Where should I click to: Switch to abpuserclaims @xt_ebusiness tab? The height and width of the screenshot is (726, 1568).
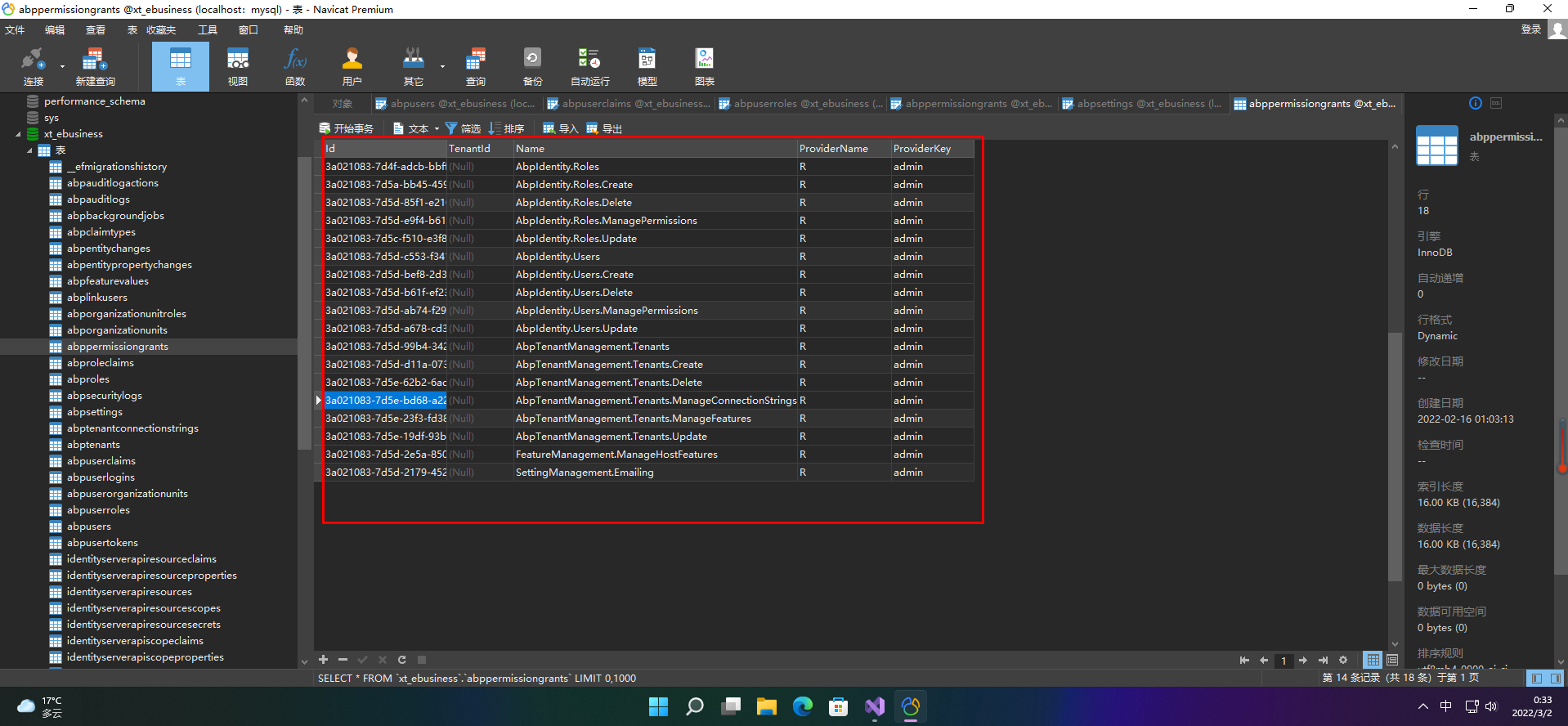point(629,104)
